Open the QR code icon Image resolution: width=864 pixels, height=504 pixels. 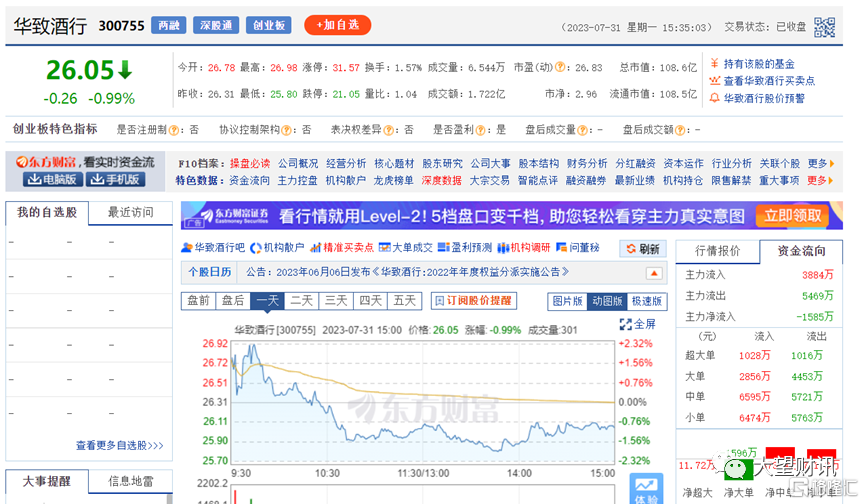824,27
